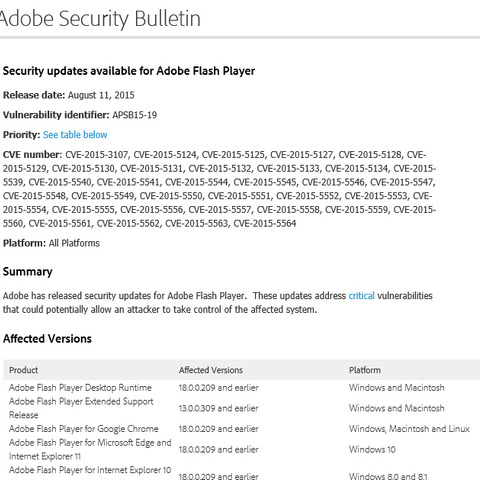Viewport: 480px width, 480px height.
Task: Click the 'Affected Versions' column header
Action: (211, 370)
